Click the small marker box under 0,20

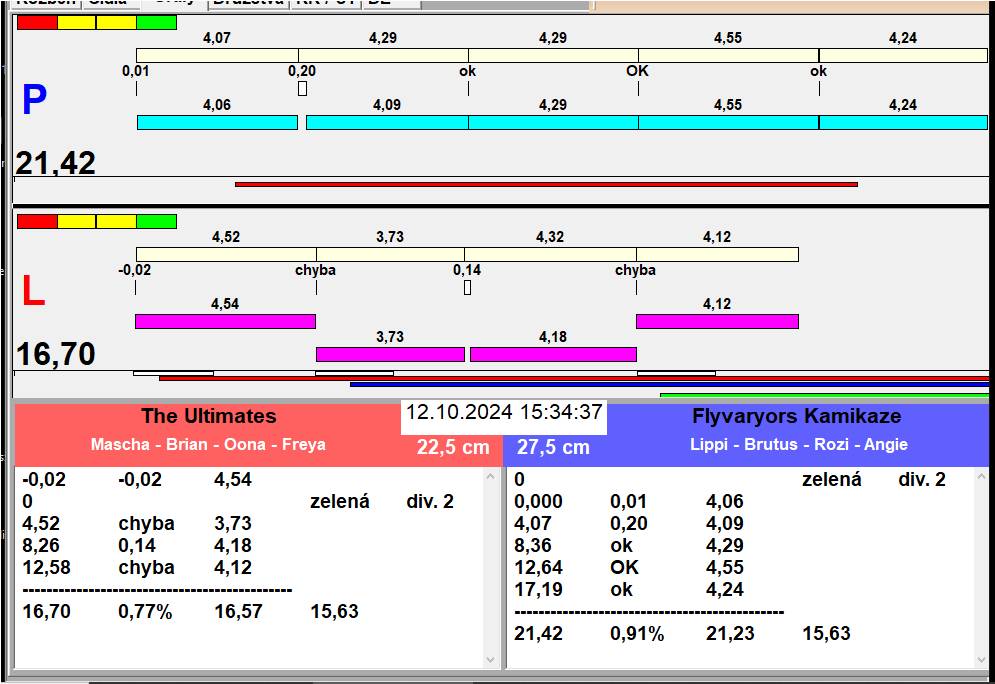(x=302, y=88)
